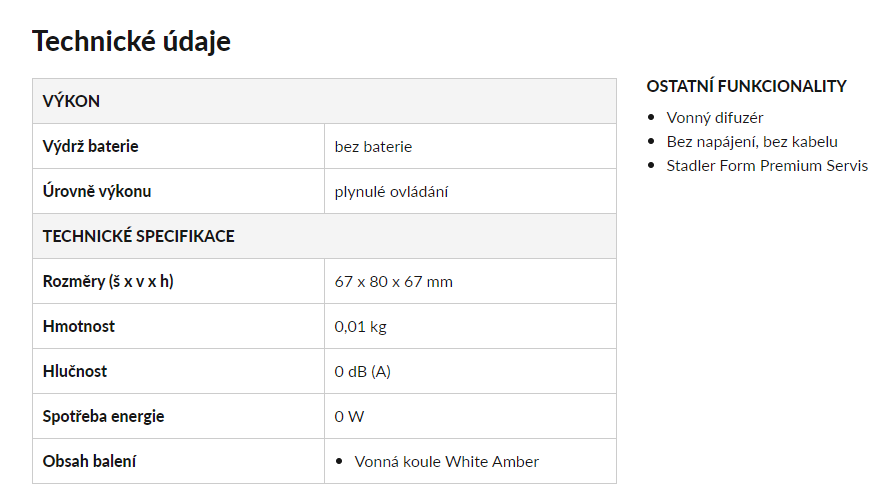This screenshot has height=502, width=893.
Task: Click the Spotřeba energie label
Action: point(103,417)
